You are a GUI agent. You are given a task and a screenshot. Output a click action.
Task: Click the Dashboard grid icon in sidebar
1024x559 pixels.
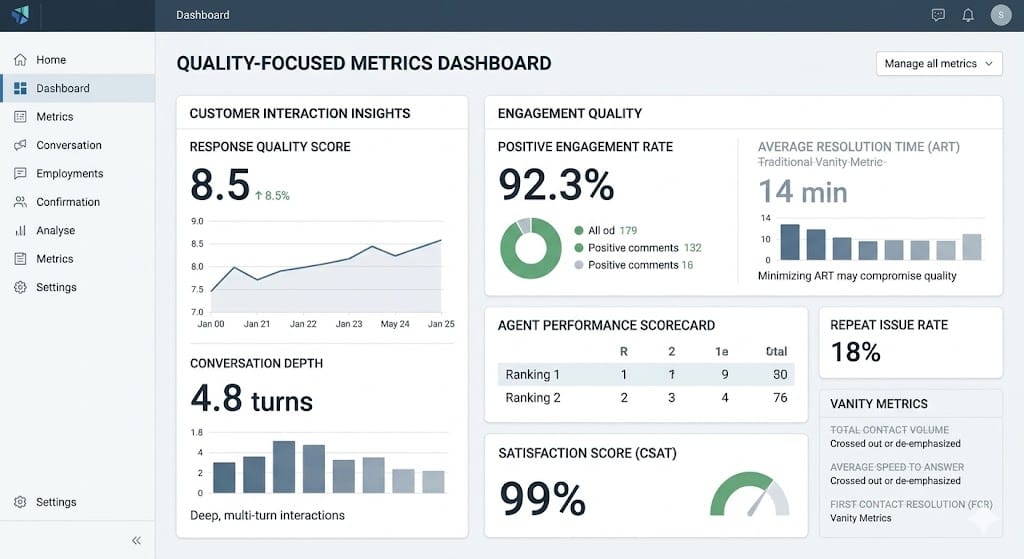click(20, 88)
